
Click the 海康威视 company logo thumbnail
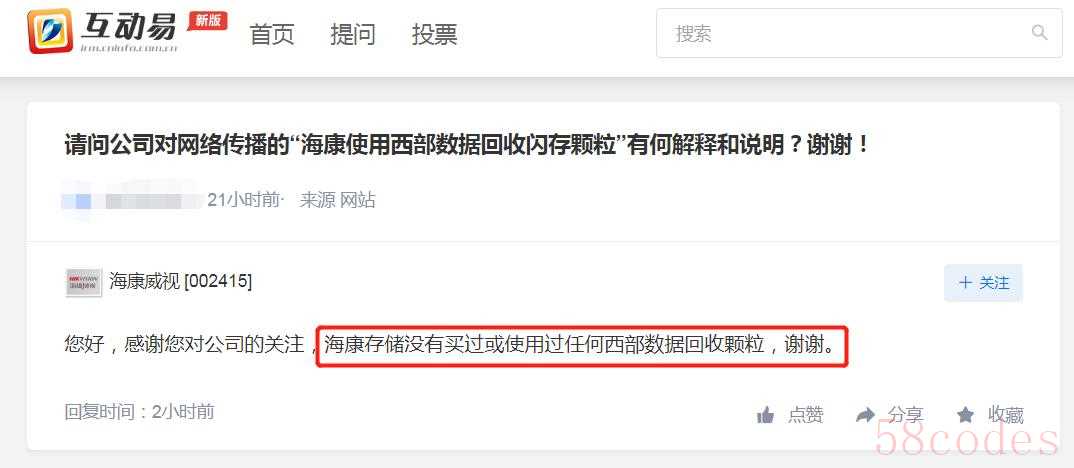[x=84, y=282]
